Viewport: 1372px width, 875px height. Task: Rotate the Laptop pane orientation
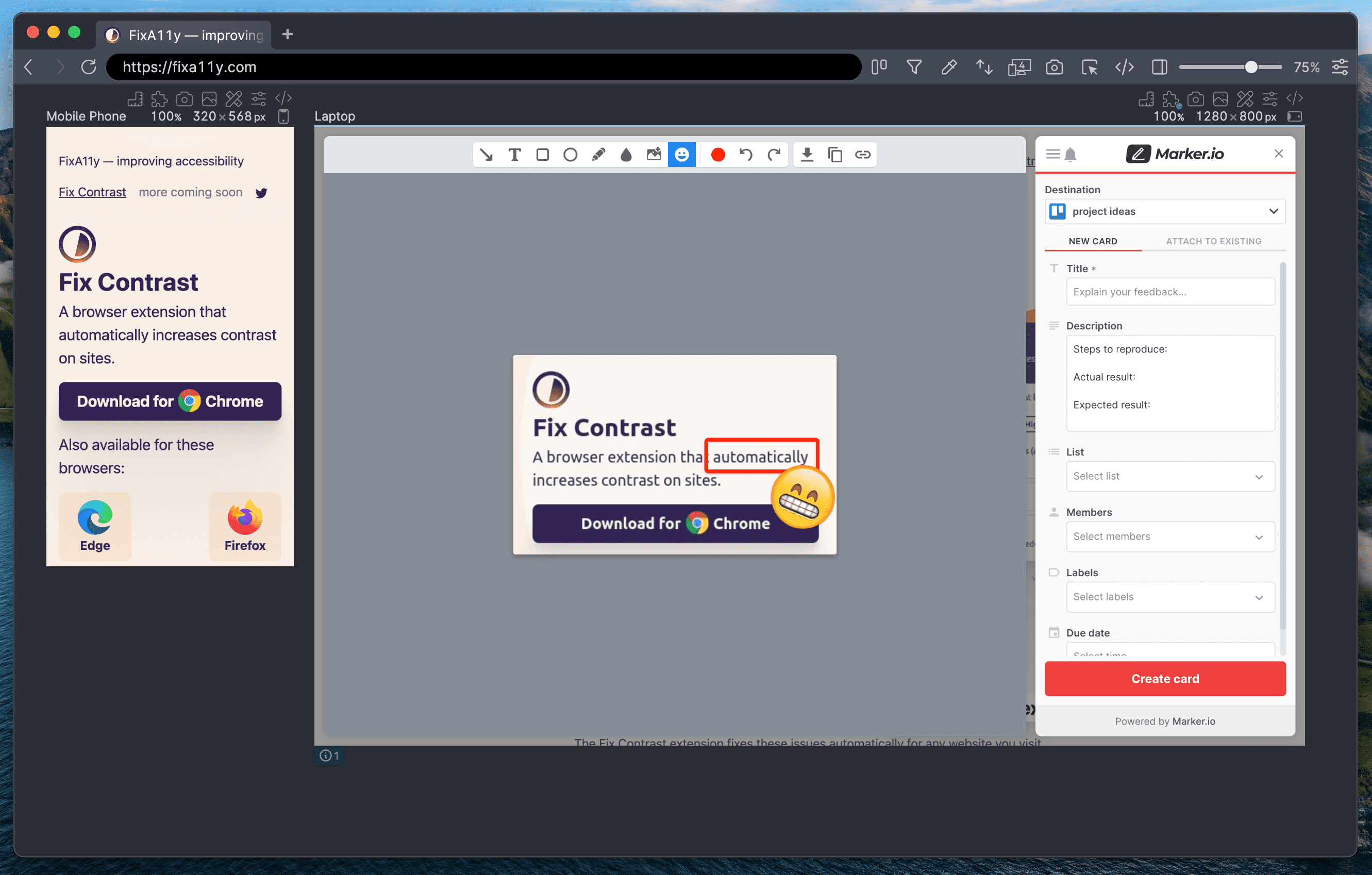[1295, 116]
